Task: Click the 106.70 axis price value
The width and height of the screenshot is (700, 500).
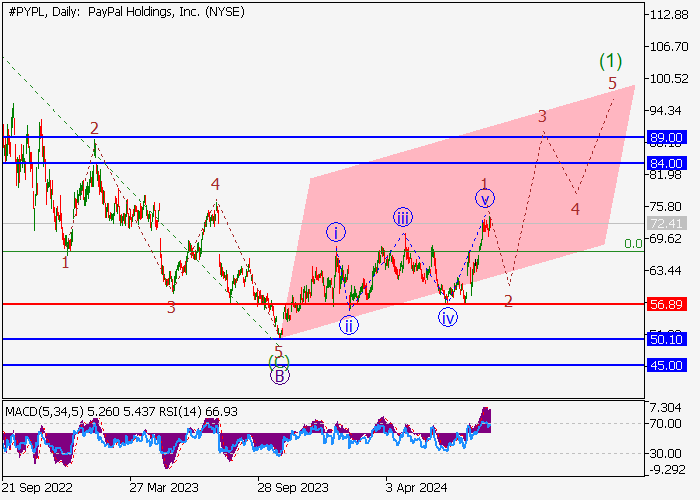Action: (x=669, y=47)
